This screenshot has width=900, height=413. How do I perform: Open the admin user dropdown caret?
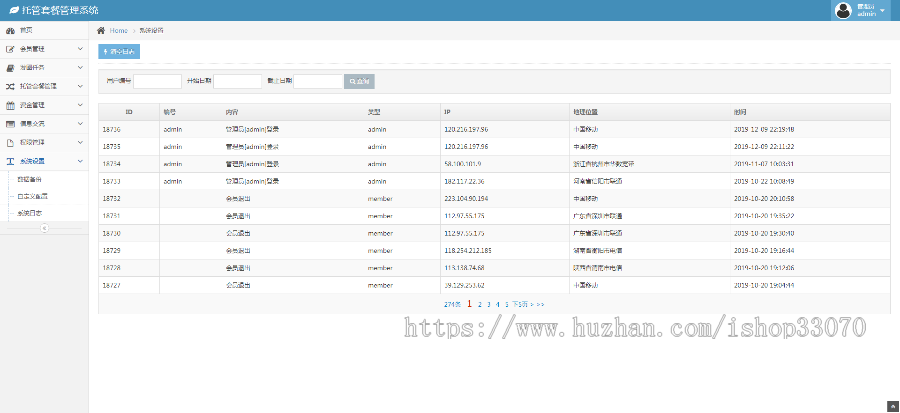882,11
